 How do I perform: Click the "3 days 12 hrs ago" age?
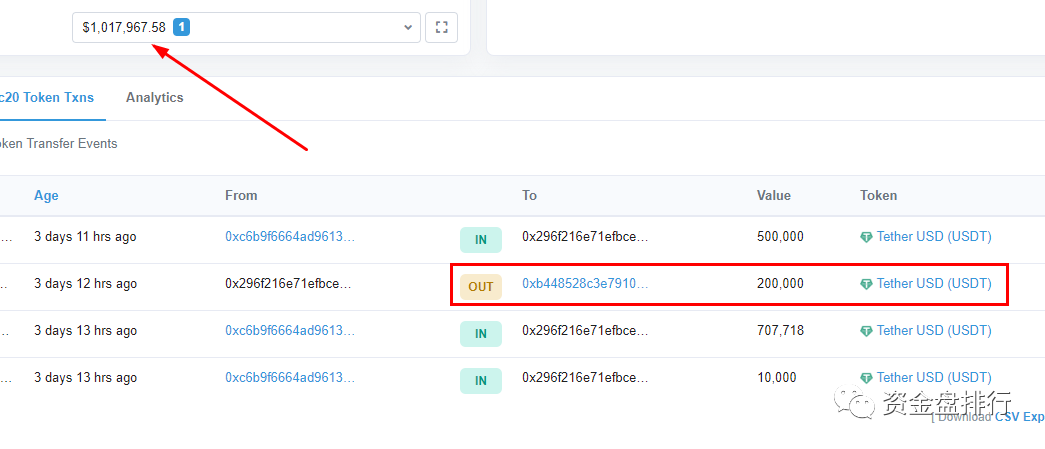coord(85,284)
